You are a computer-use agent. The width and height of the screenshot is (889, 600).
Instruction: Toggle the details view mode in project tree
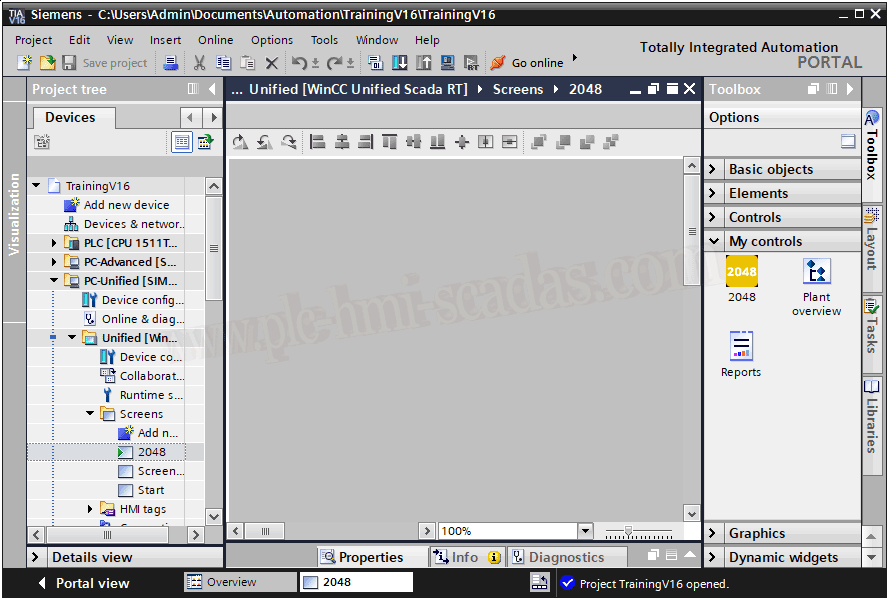[x=182, y=142]
